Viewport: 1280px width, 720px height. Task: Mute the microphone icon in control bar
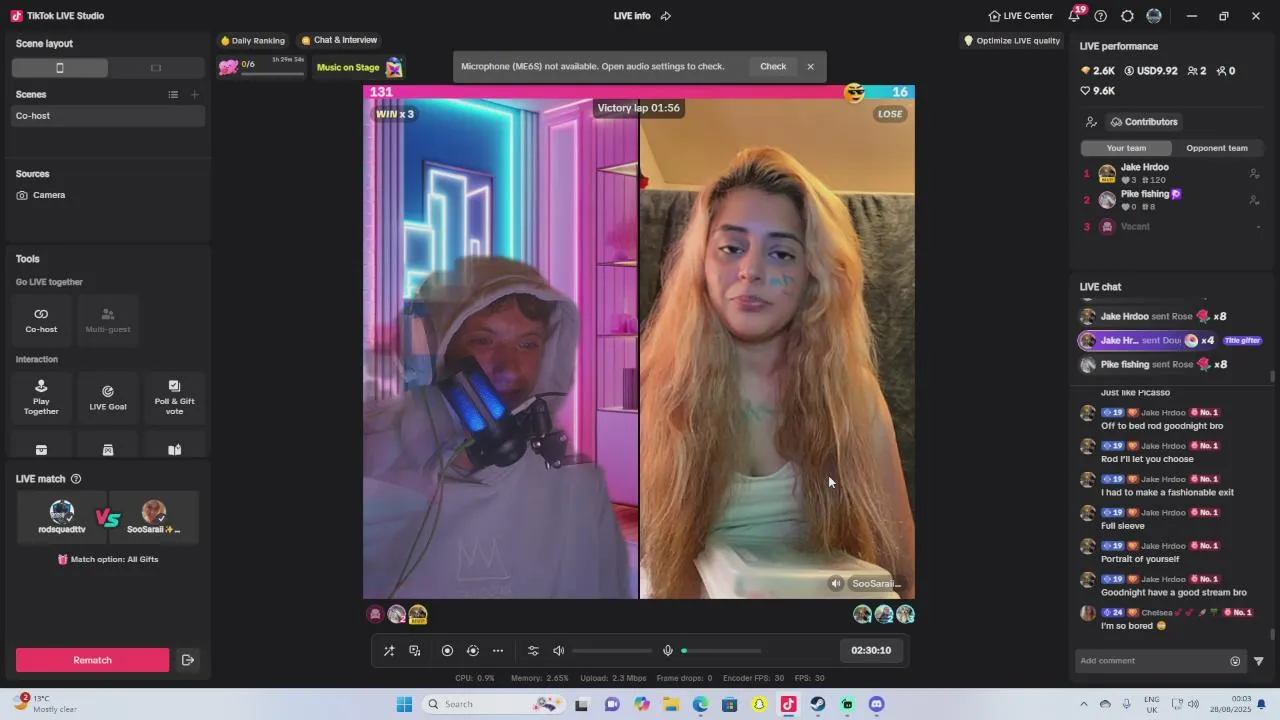(668, 651)
